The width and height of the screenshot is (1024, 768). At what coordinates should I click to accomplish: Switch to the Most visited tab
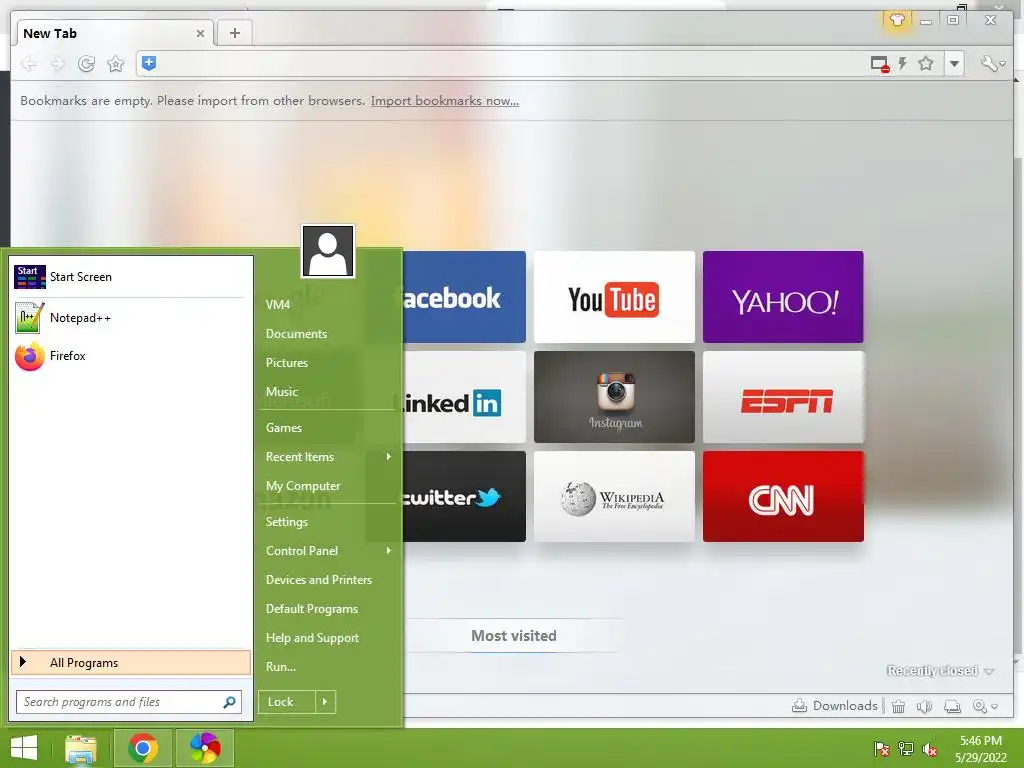click(513, 635)
